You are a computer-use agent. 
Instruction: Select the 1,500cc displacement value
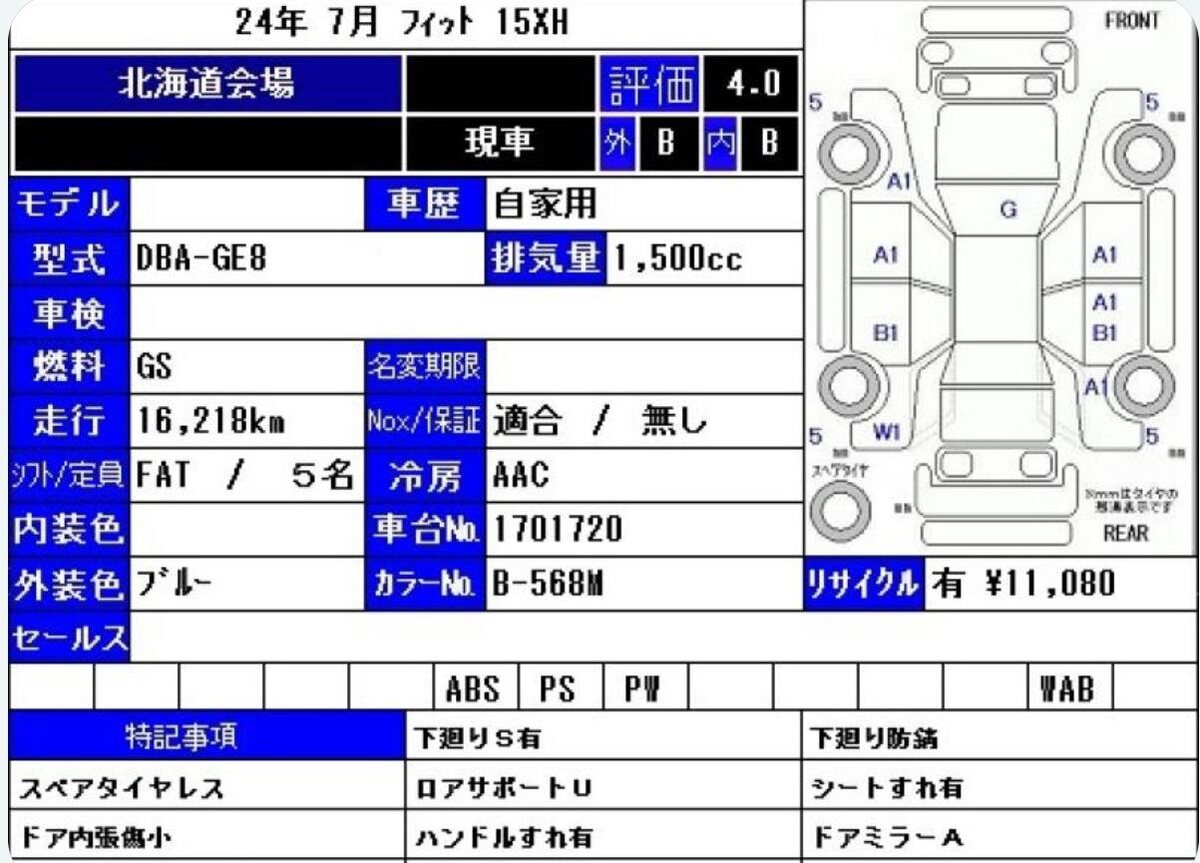[678, 259]
